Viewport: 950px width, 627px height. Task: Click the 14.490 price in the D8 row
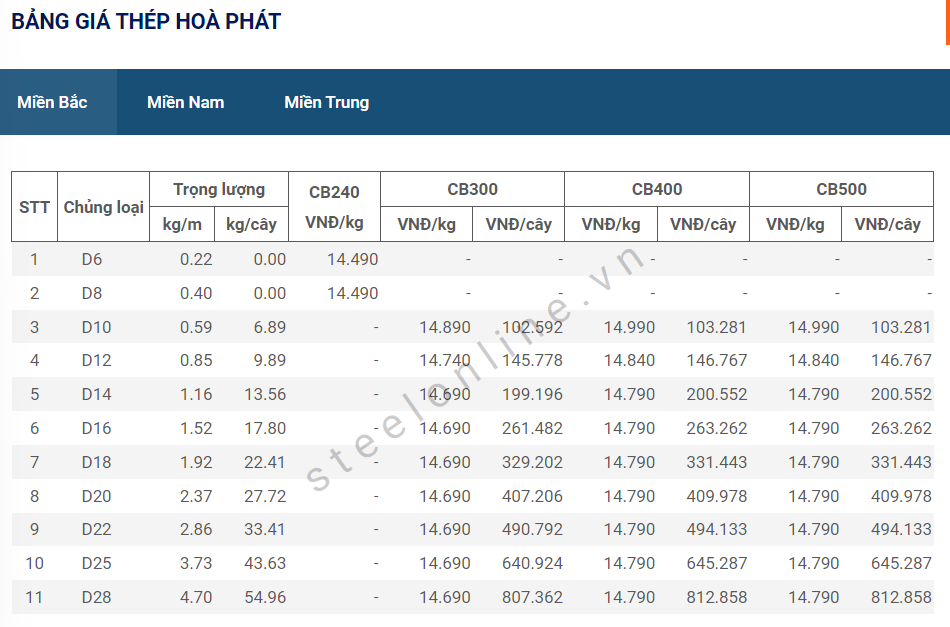(353, 293)
